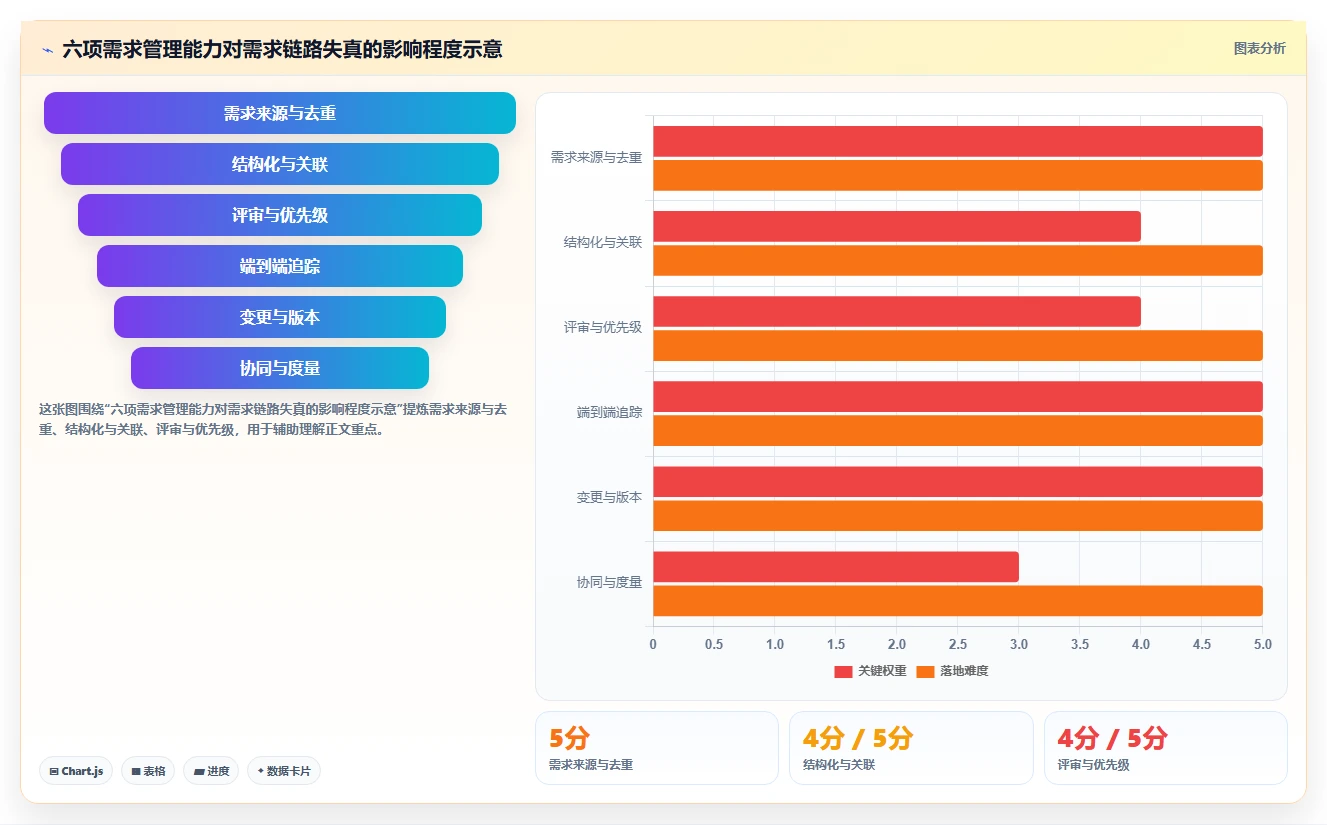The height and width of the screenshot is (825, 1327).
Task: Click the y-axis label 需求来源与去重
Action: tap(596, 157)
